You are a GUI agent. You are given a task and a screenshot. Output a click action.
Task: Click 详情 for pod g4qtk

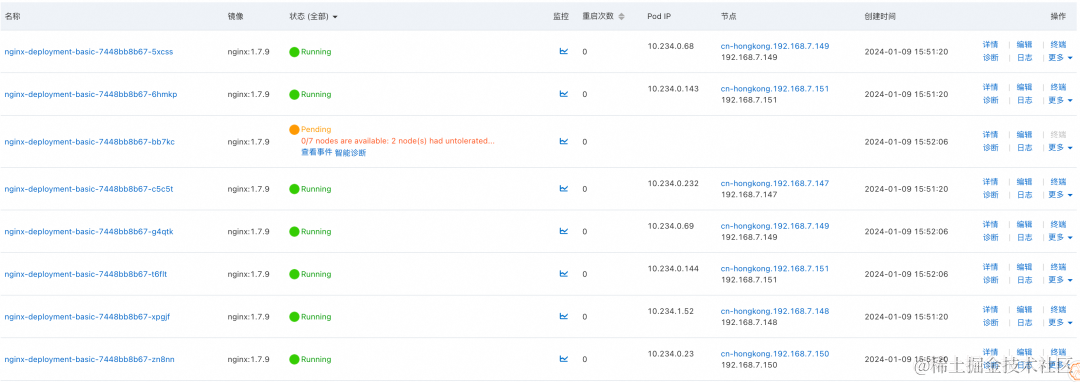point(990,225)
